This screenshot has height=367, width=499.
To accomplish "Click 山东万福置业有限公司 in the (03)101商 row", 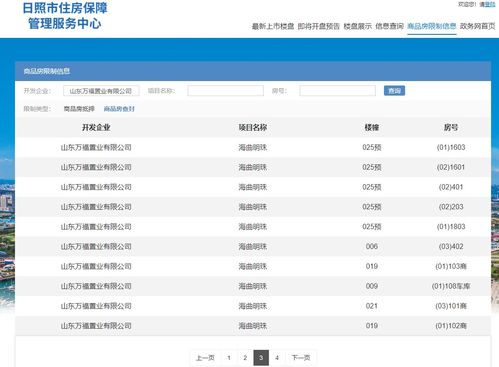I will pyautogui.click(x=96, y=306).
